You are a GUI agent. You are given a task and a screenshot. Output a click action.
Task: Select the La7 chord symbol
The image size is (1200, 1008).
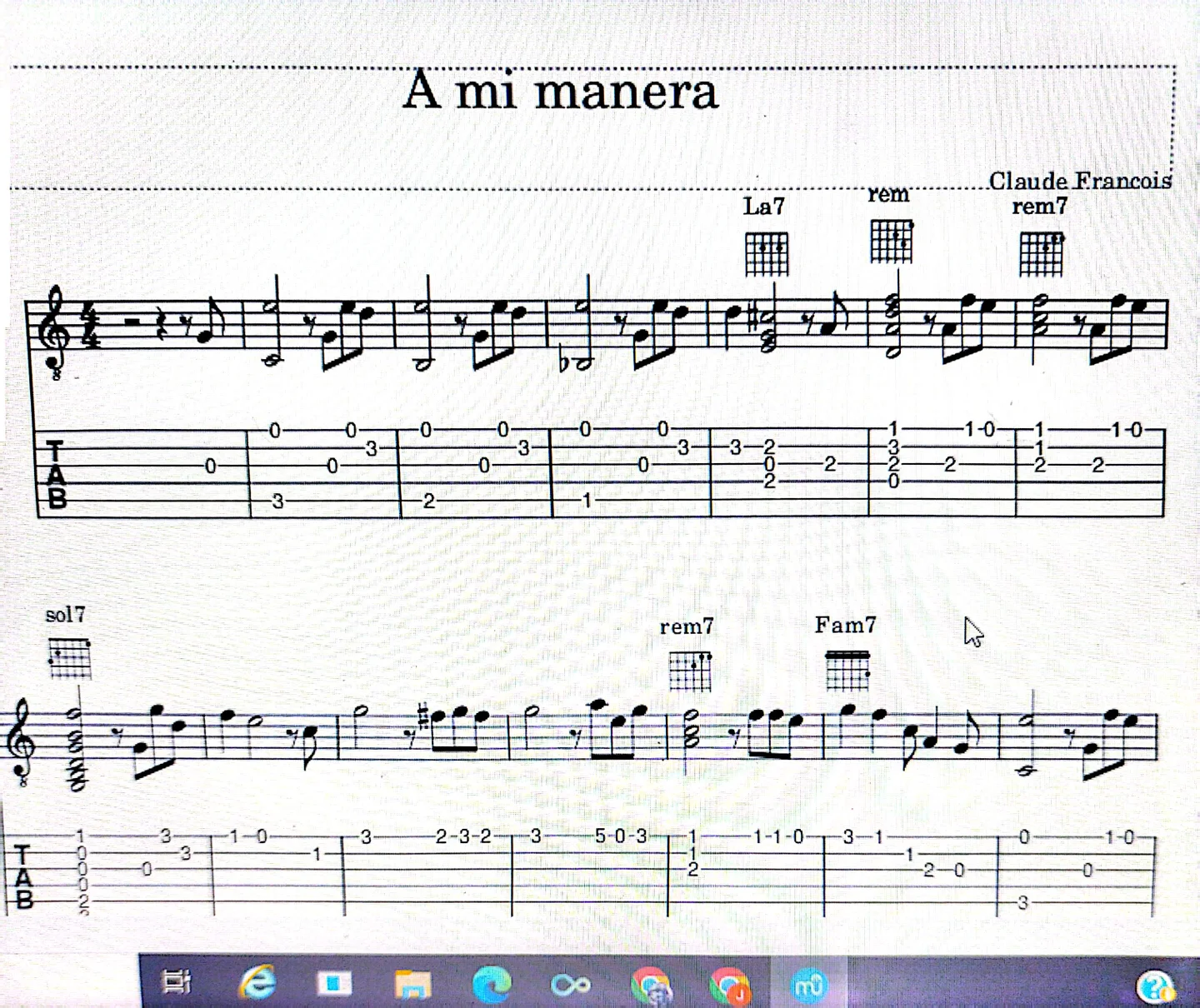point(763,206)
